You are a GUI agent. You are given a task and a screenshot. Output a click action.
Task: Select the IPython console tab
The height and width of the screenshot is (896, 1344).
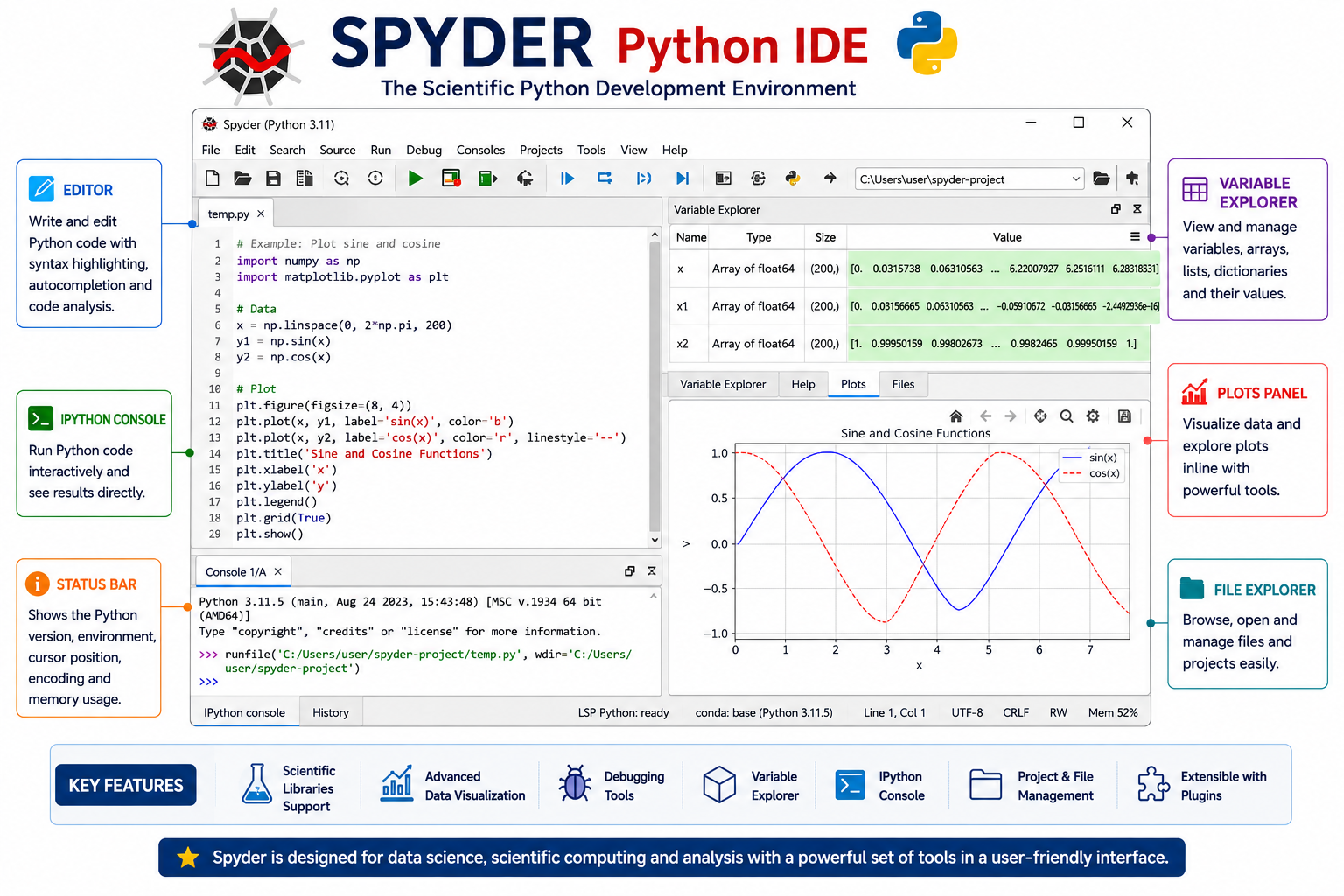(245, 712)
